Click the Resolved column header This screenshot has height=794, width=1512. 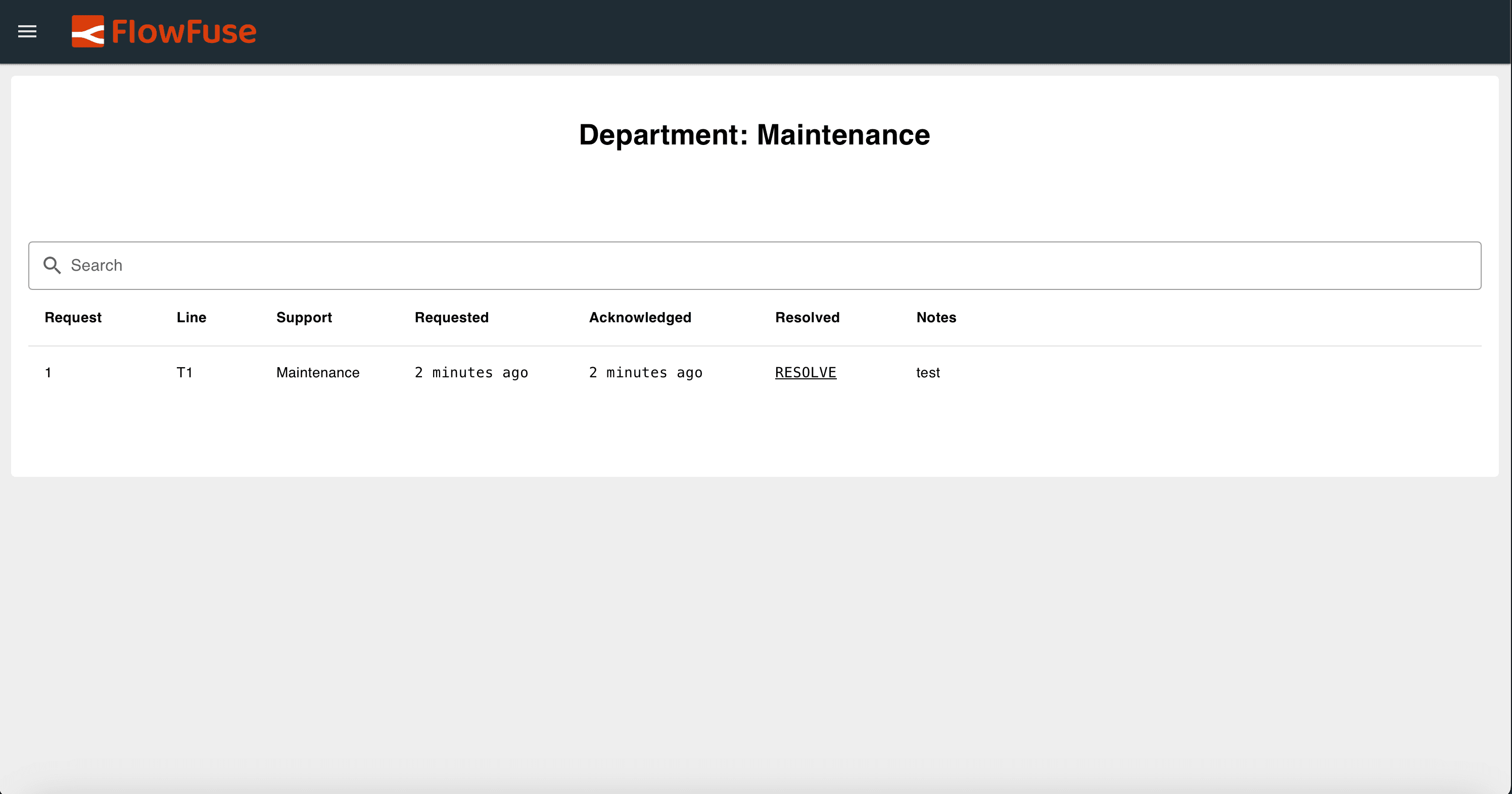[x=807, y=318]
